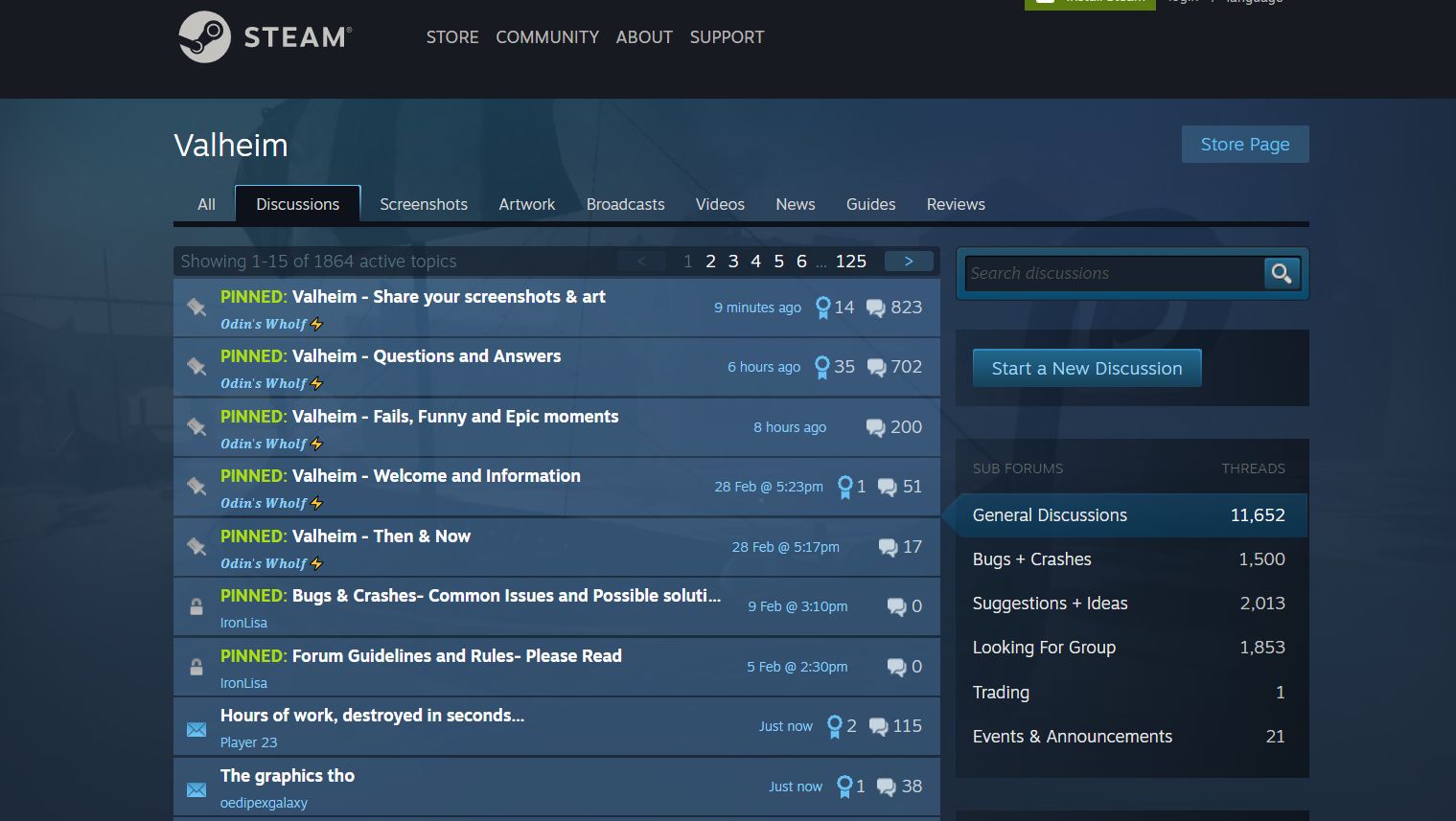The image size is (1456, 821).
Task: Click timestamp 9 minutes ago
Action: tap(757, 308)
